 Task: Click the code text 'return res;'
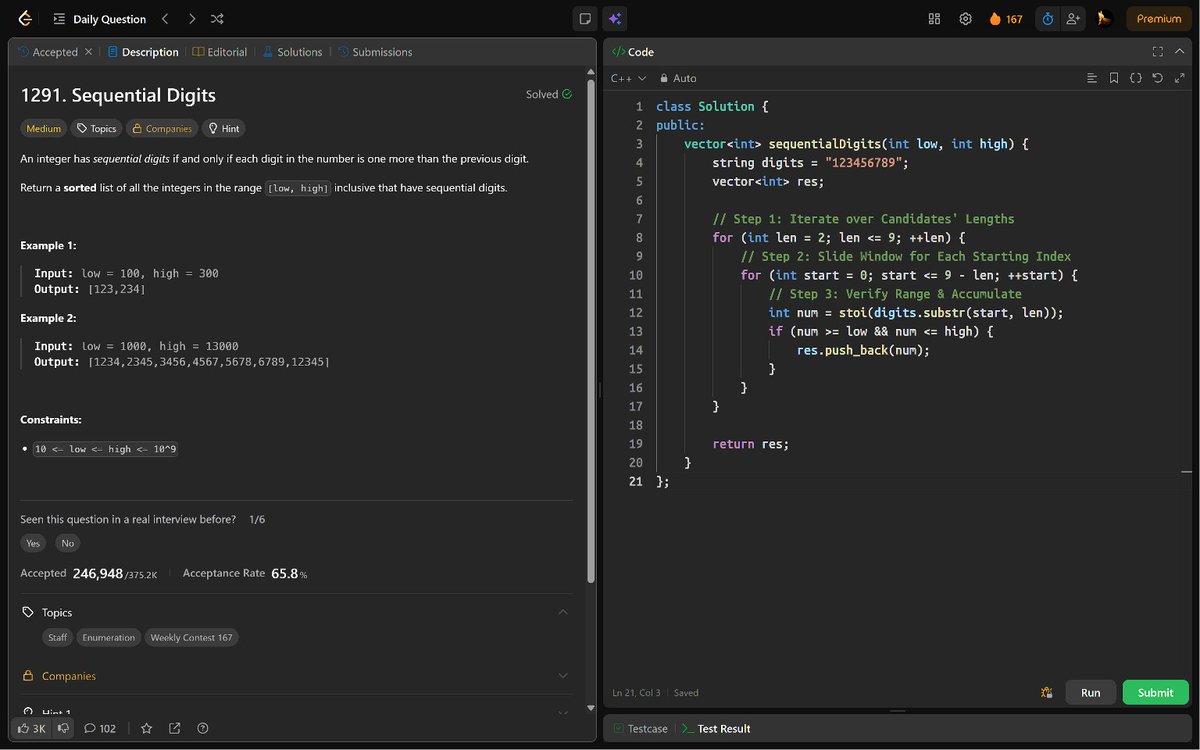(750, 444)
